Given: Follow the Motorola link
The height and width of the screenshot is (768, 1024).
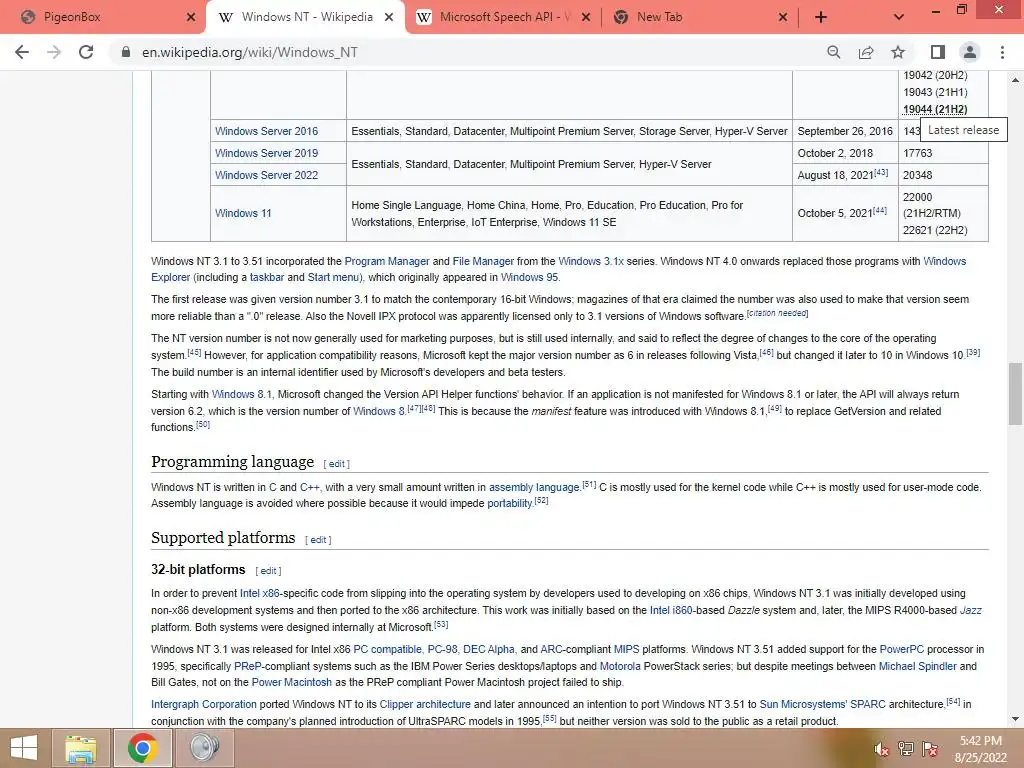Looking at the screenshot, I should (x=620, y=667).
